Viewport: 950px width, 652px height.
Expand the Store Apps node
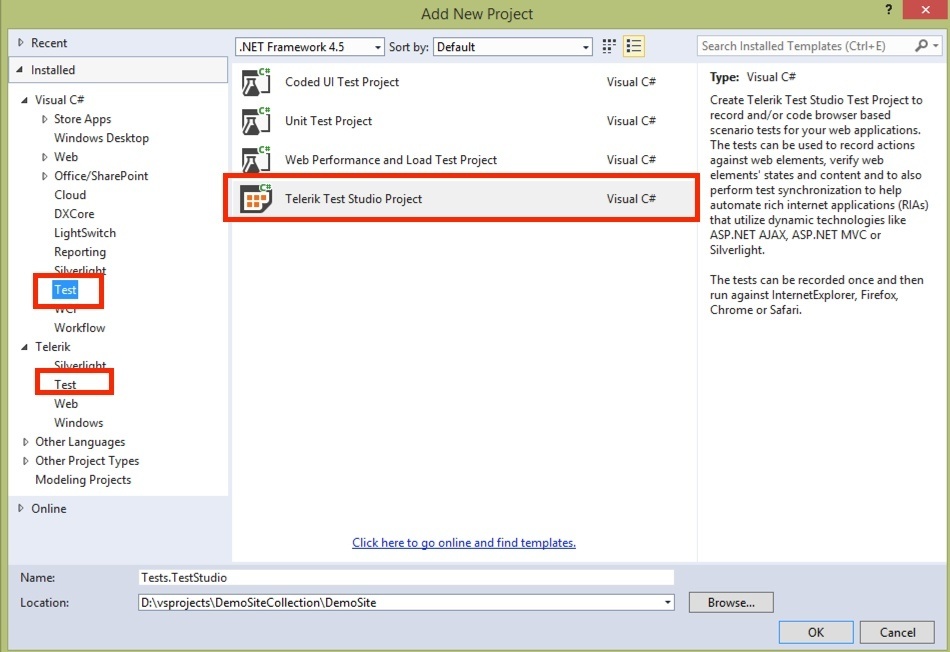[x=44, y=119]
